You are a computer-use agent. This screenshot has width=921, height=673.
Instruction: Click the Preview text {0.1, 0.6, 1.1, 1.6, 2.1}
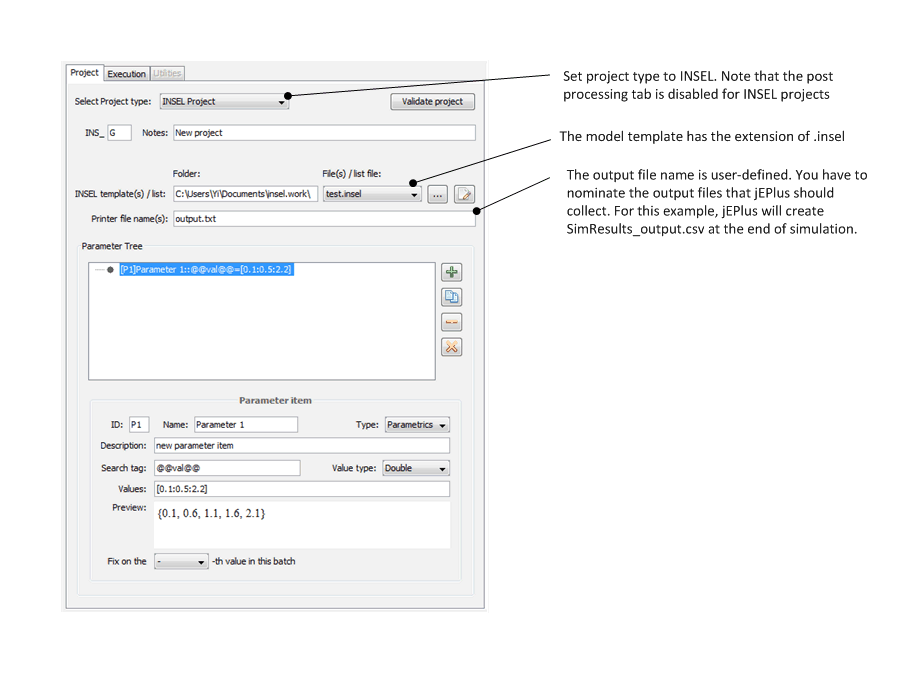[211, 514]
